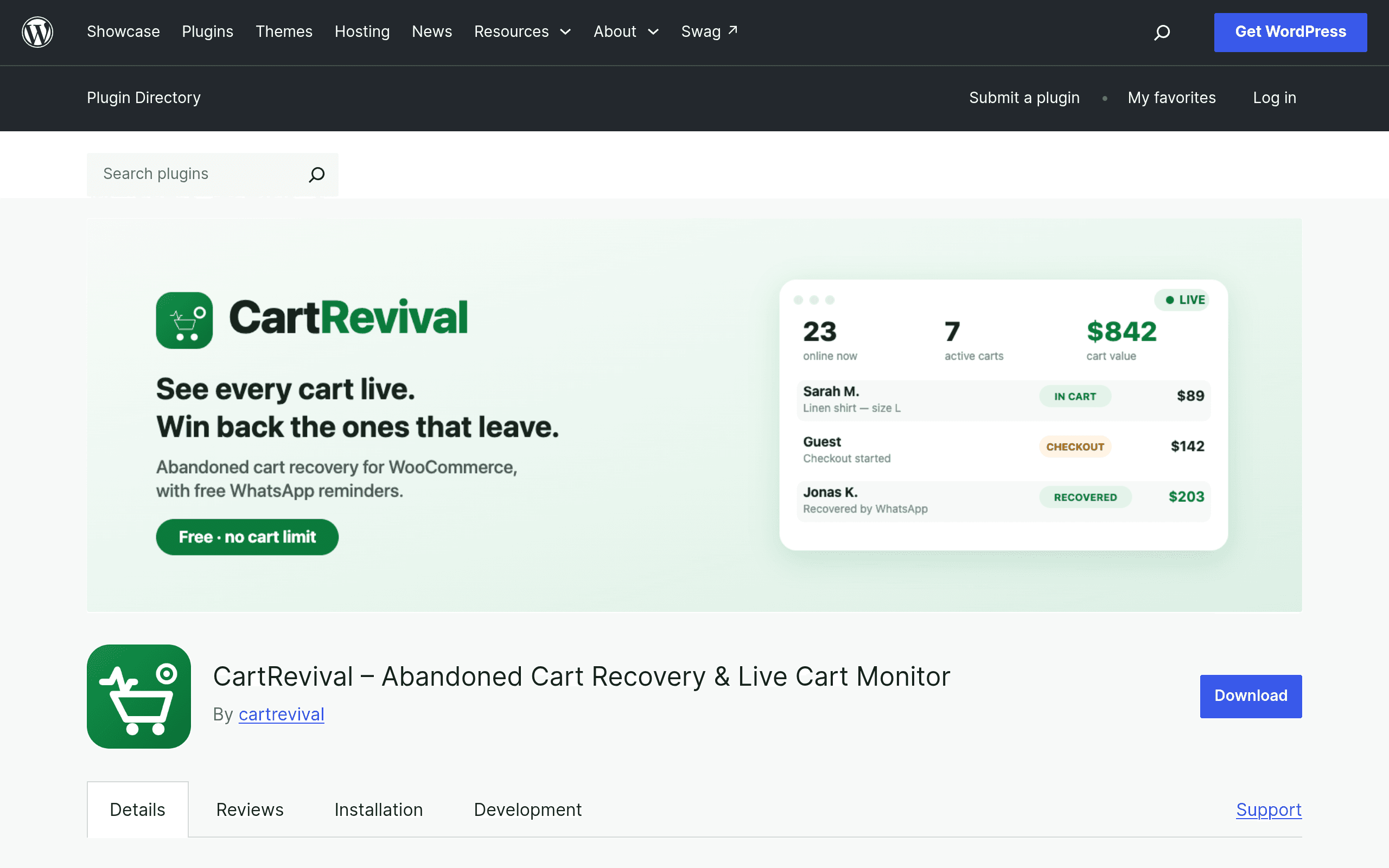Expand the About menu chevron
The height and width of the screenshot is (868, 1389).
point(653,32)
